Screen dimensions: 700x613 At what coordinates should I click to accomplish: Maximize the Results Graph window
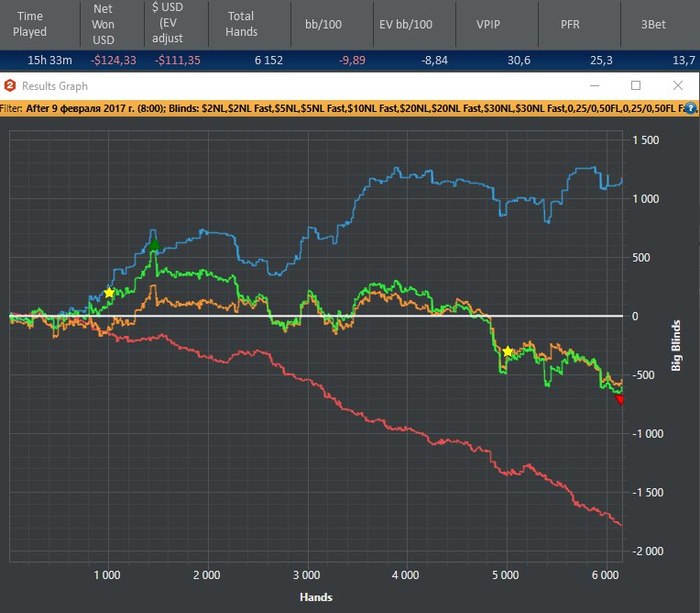(636, 85)
